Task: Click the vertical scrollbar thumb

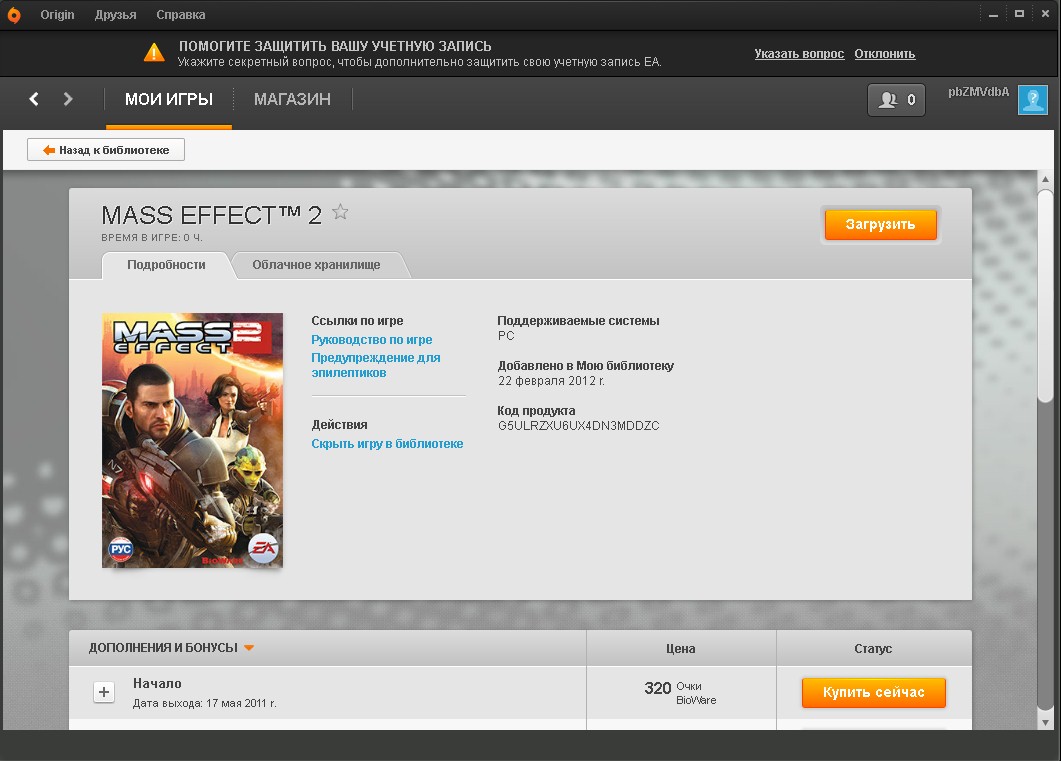Action: pyautogui.click(x=1045, y=296)
